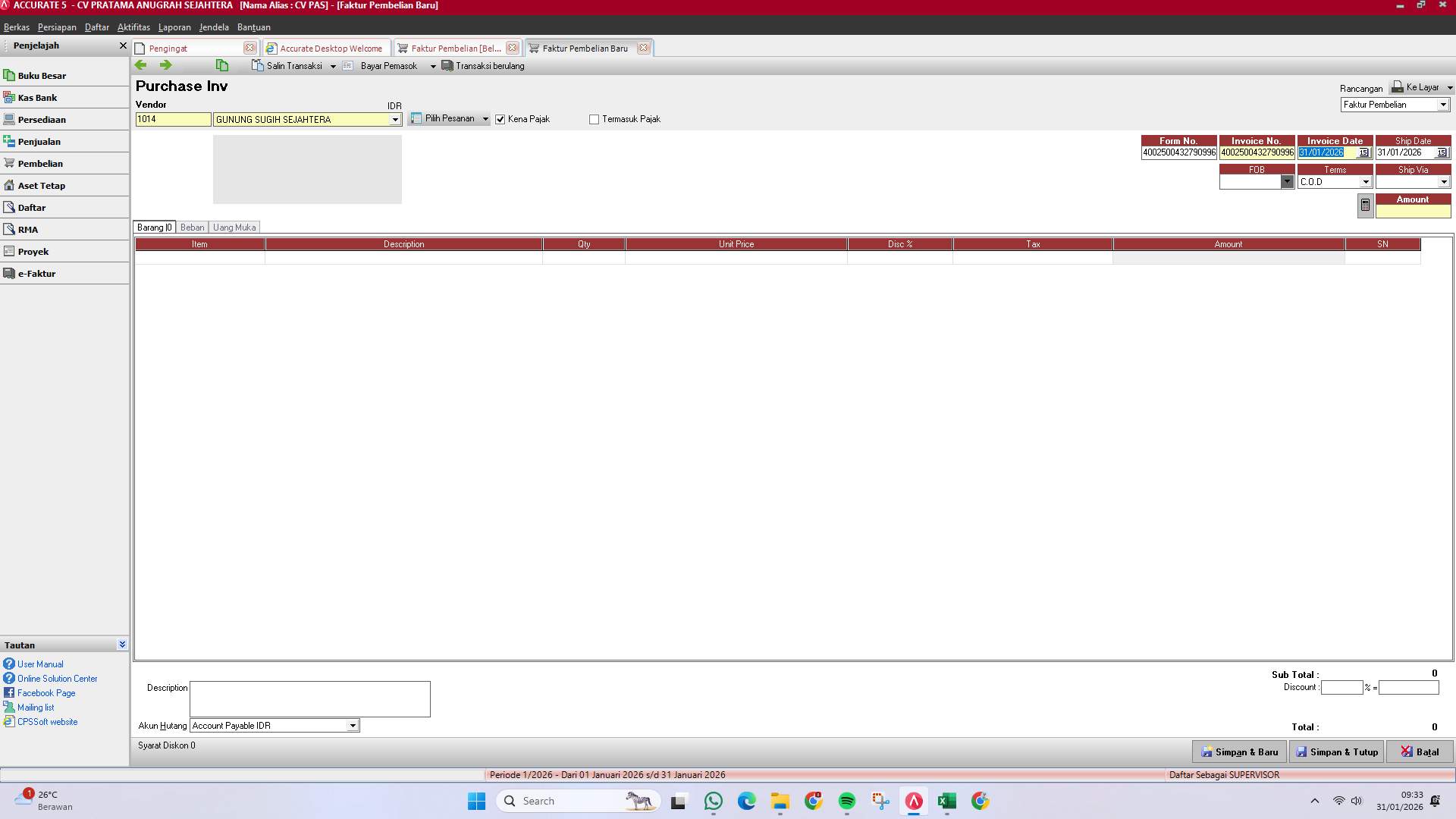Open the Laporan menu
Image resolution: width=1456 pixels, height=819 pixels.
pos(174,27)
